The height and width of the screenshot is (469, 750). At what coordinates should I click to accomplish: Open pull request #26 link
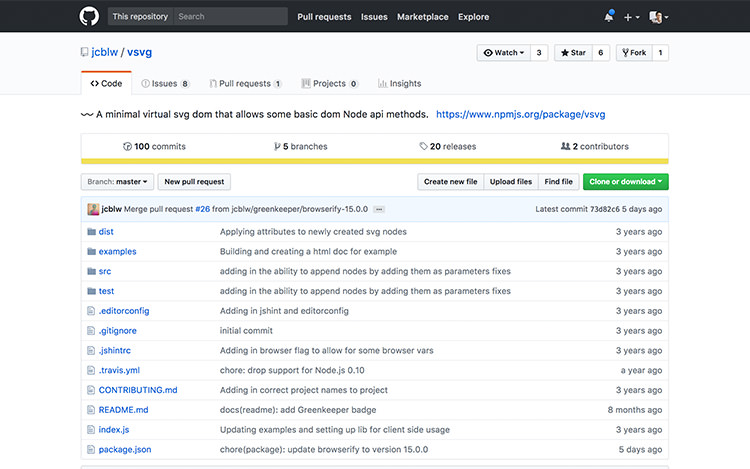202,209
